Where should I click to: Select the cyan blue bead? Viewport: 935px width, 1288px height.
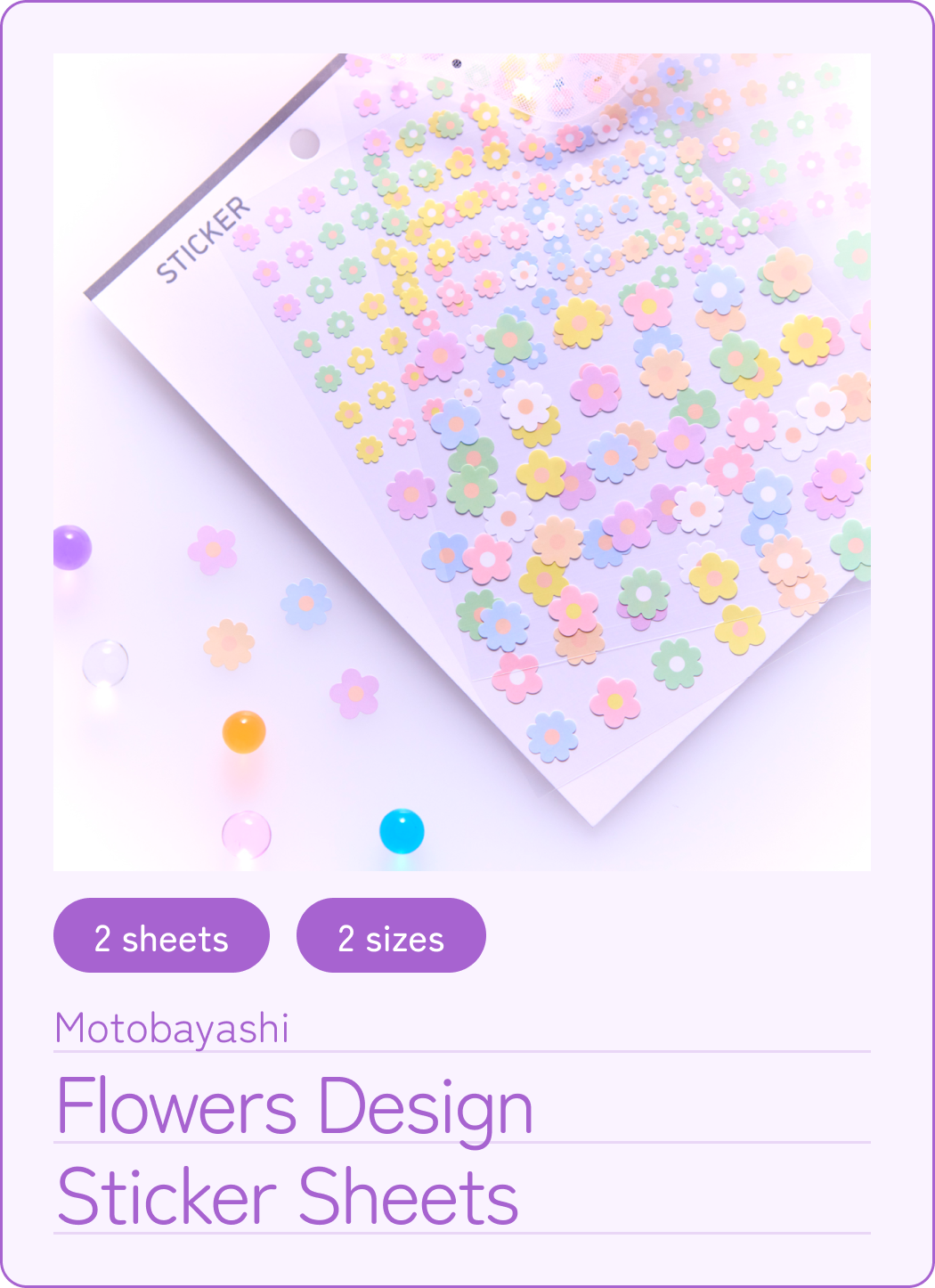[402, 831]
